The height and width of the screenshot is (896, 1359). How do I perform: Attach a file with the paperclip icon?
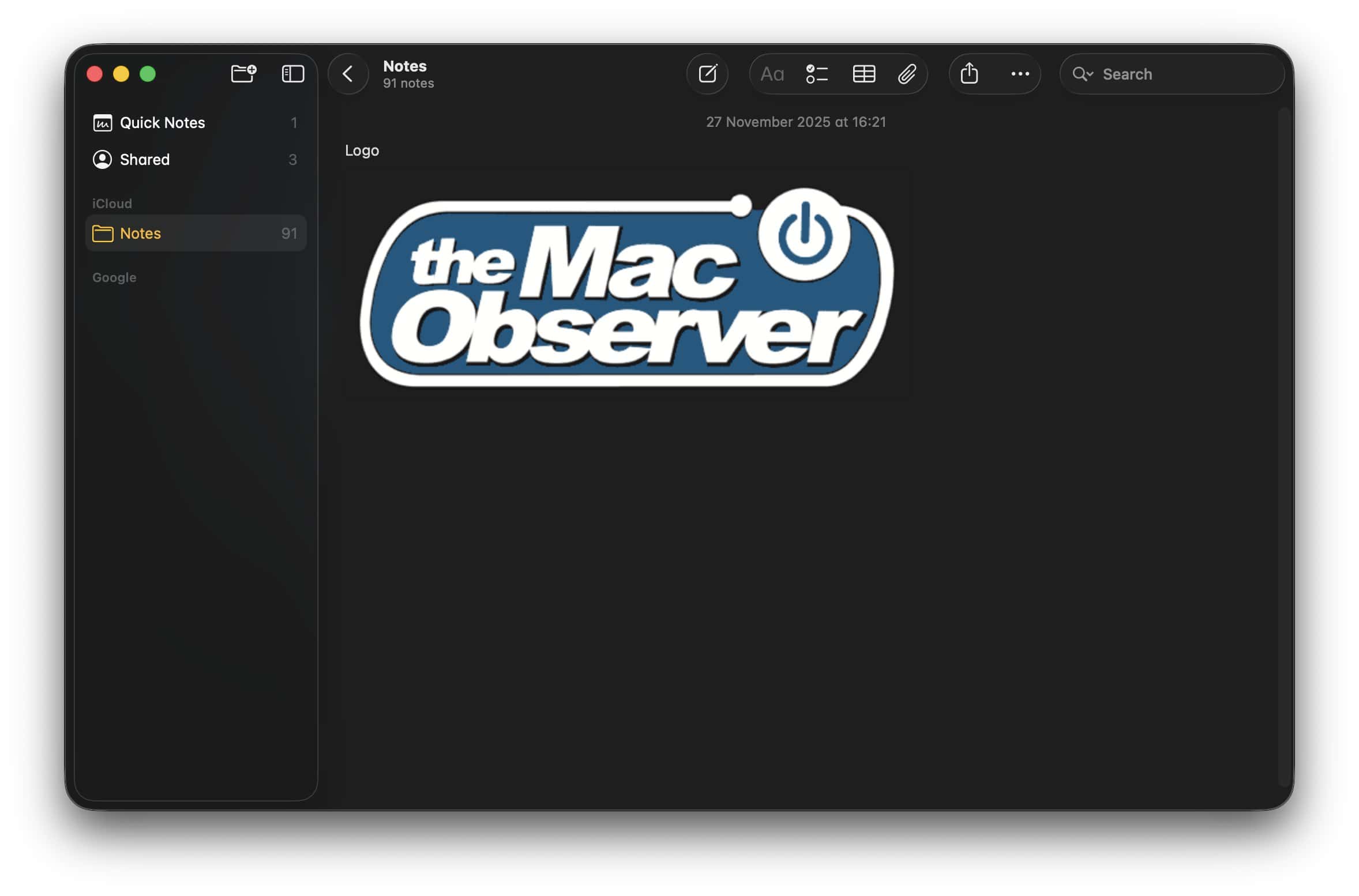(907, 74)
